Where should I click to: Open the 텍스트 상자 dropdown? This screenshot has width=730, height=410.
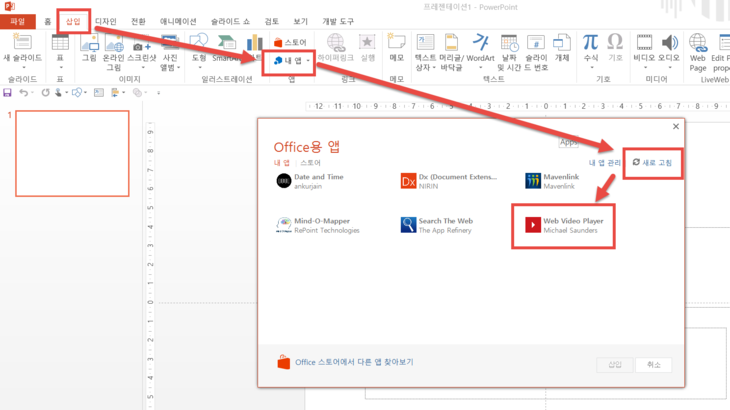click(x=425, y=63)
